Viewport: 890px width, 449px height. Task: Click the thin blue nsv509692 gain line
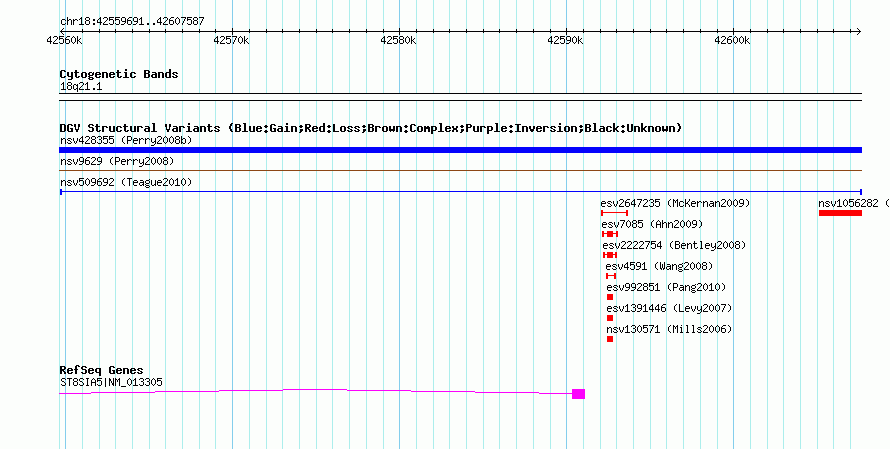coord(460,192)
